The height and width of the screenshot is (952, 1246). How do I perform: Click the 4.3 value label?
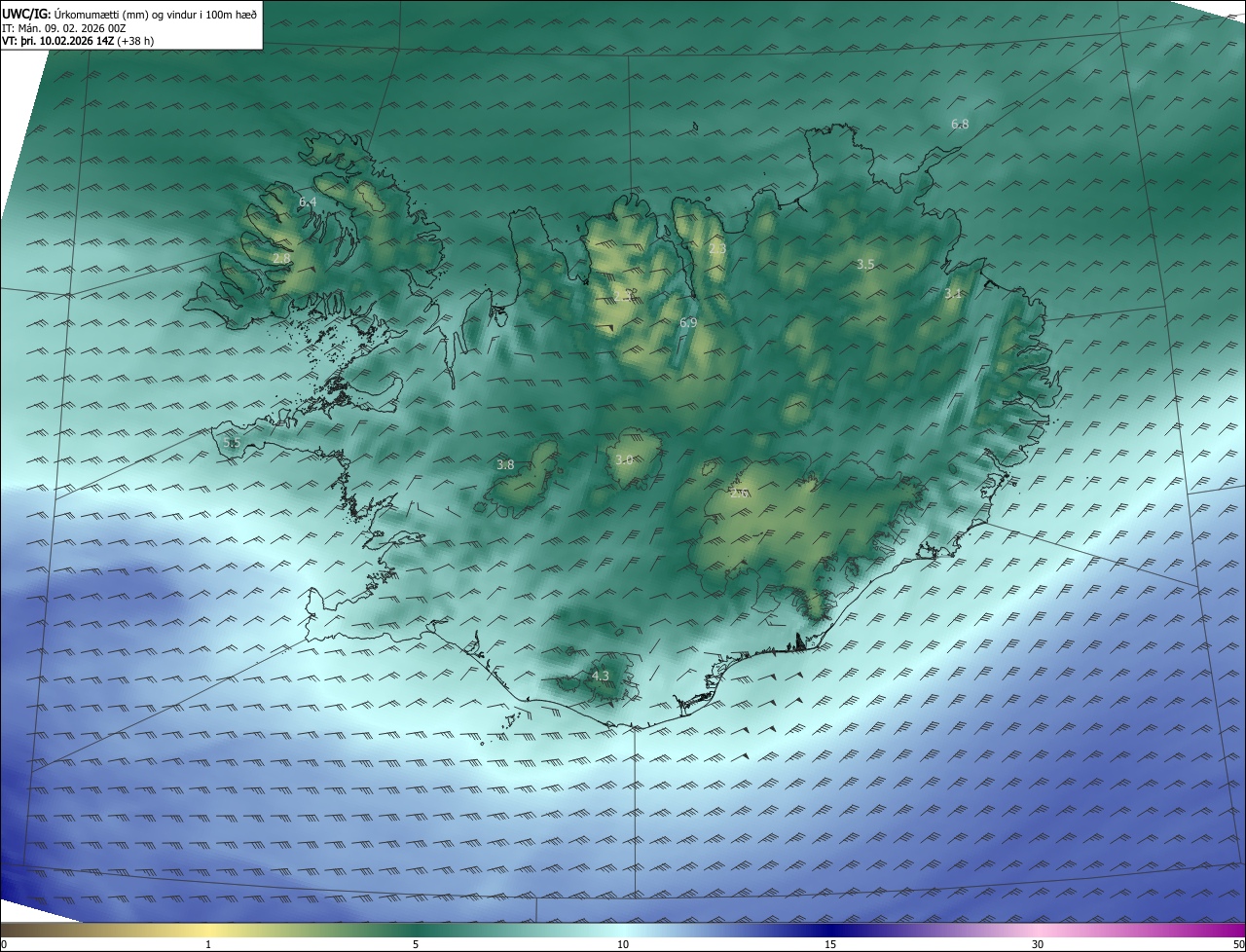(x=601, y=676)
